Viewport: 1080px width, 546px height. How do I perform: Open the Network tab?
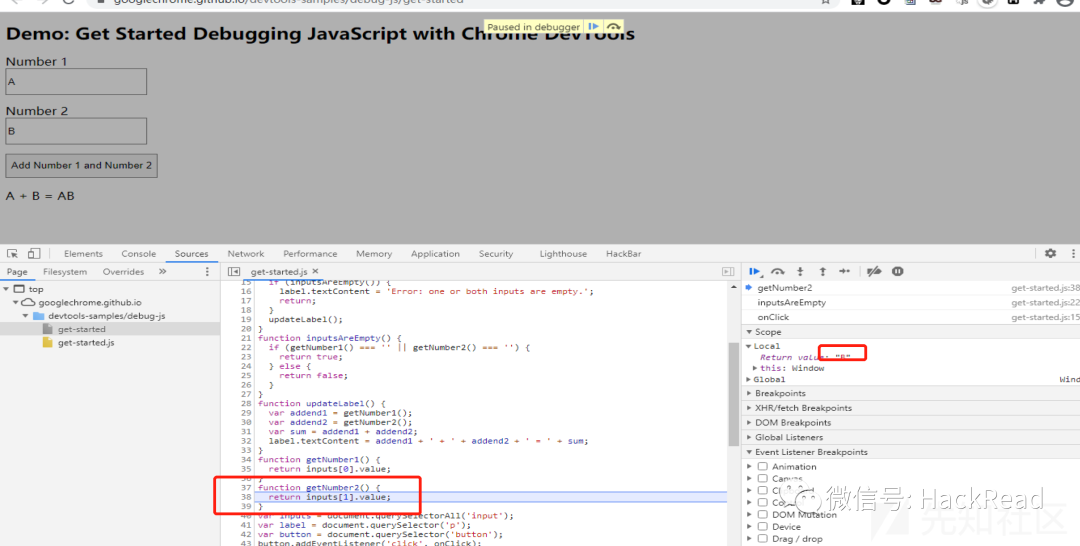click(246, 253)
